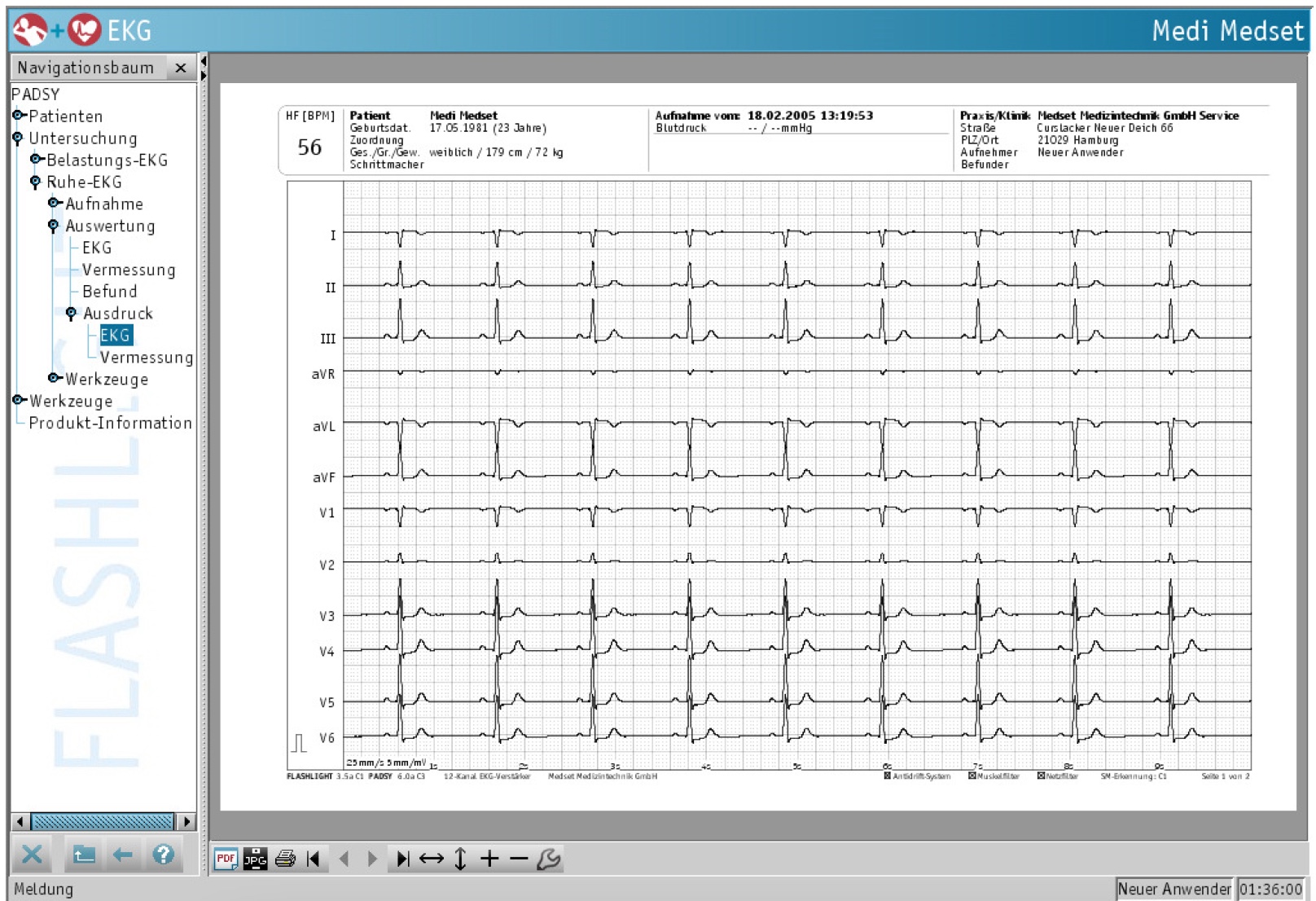Viewport: 1316px width, 901px height.
Task: Click the blue back arrow button
Action: (123, 855)
